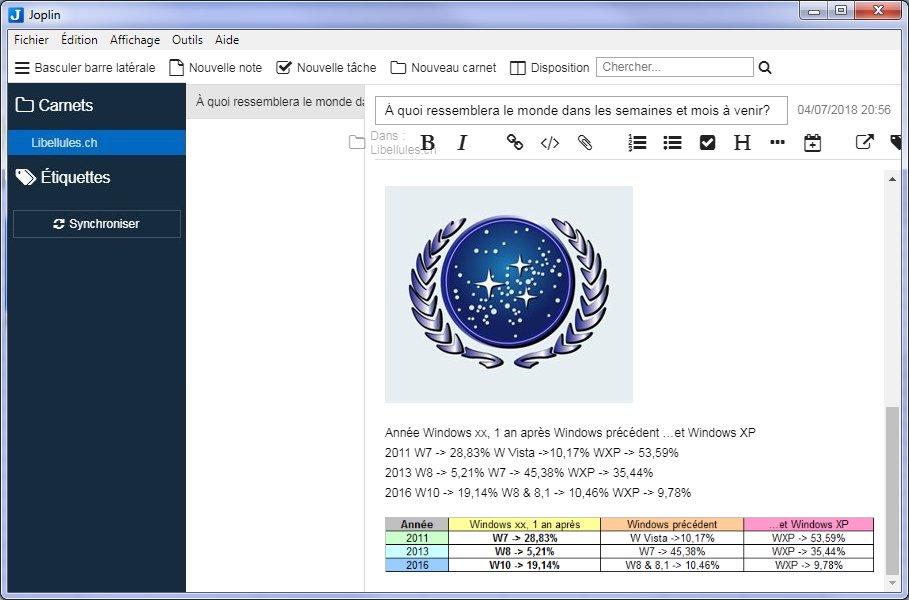
Task: Click the table cell W Vista ->10,17%
Action: (x=672, y=538)
